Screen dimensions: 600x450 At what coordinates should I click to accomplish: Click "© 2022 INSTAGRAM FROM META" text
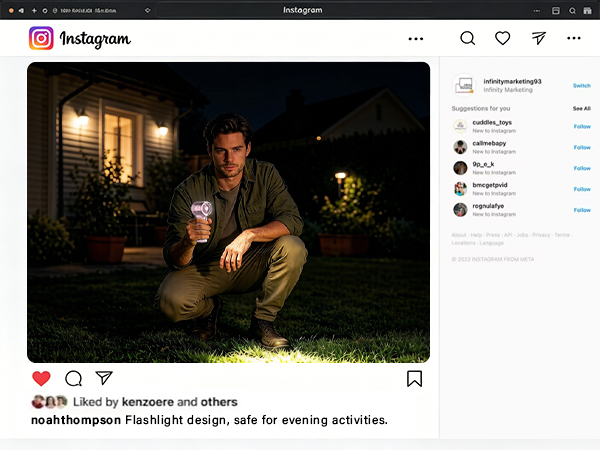(492, 259)
